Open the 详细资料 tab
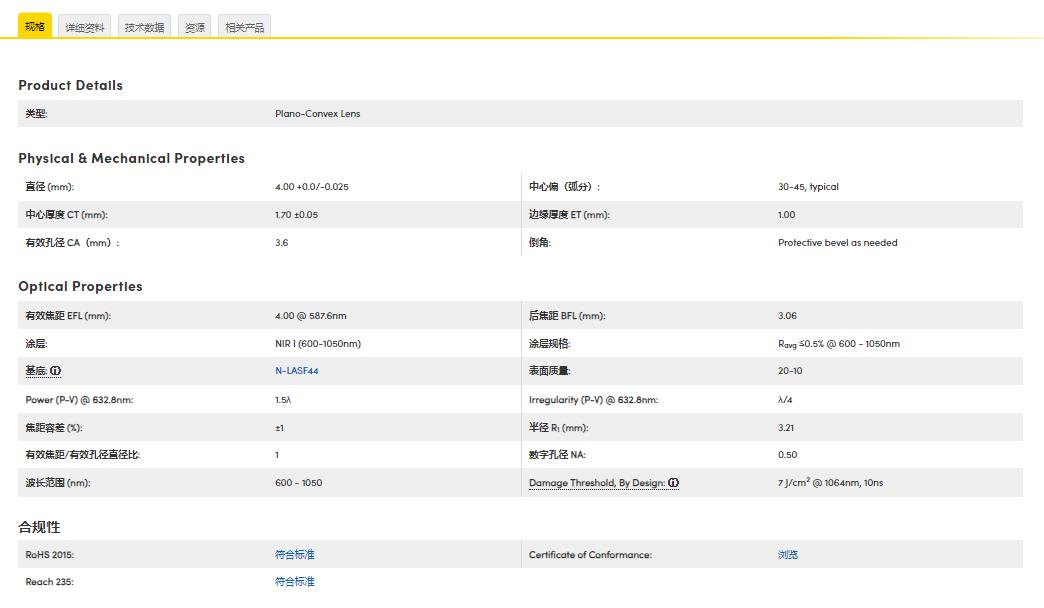The image size is (1044, 608). coord(85,28)
